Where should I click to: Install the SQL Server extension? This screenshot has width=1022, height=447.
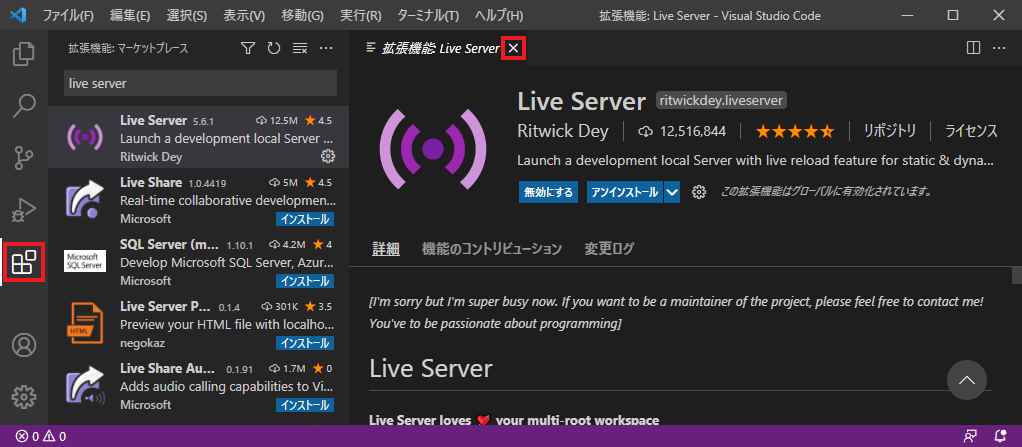point(304,281)
